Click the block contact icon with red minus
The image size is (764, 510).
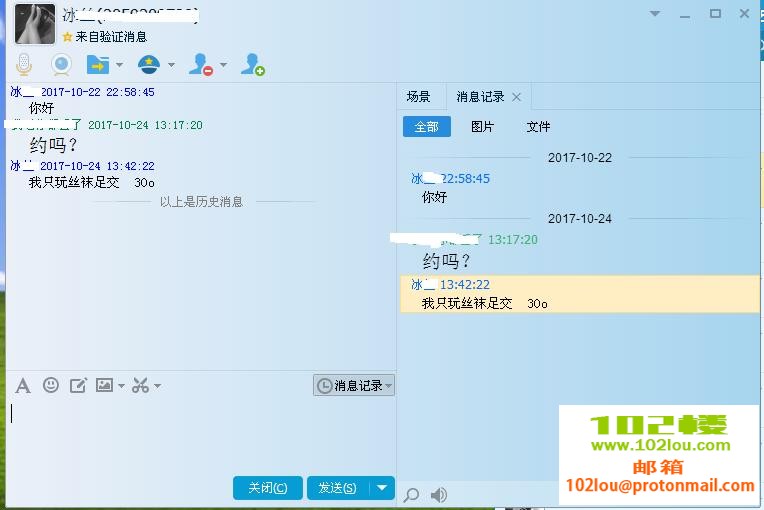[x=201, y=64]
